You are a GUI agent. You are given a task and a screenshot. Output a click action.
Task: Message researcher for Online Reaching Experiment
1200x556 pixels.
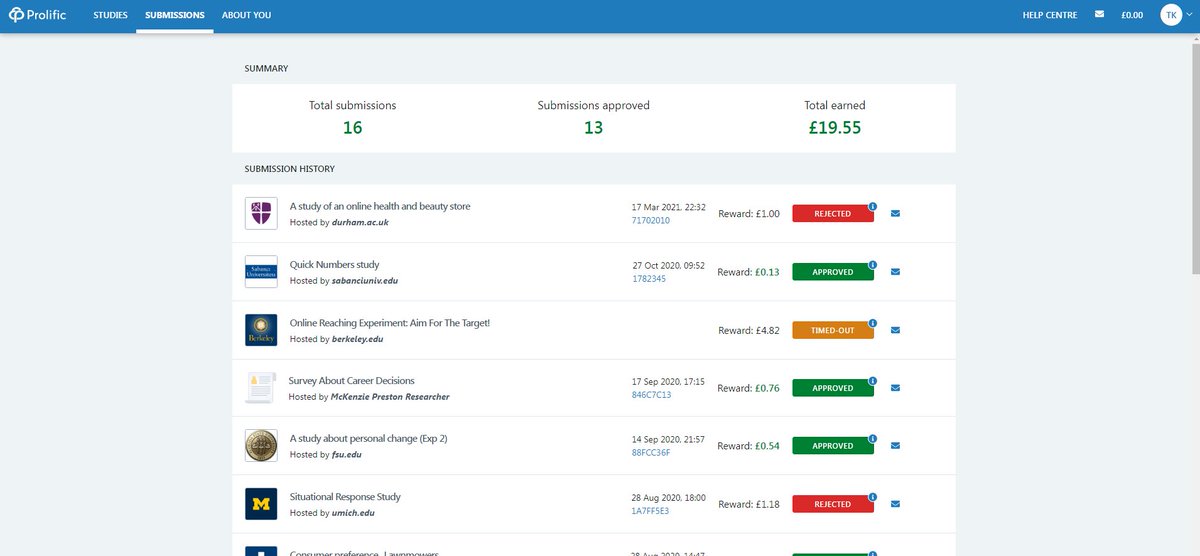[895, 330]
